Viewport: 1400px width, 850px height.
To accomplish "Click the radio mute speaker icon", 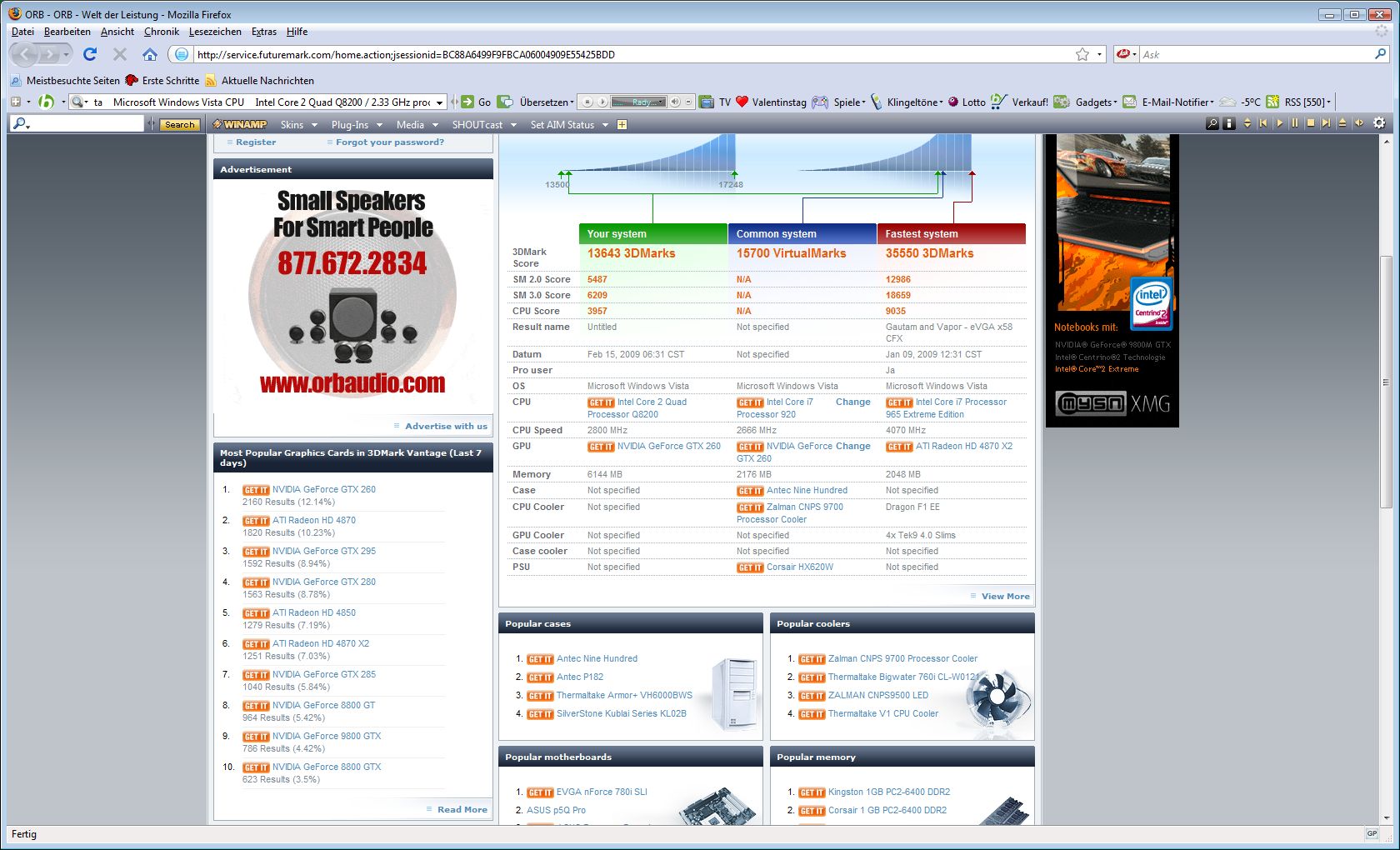I will pos(676,102).
